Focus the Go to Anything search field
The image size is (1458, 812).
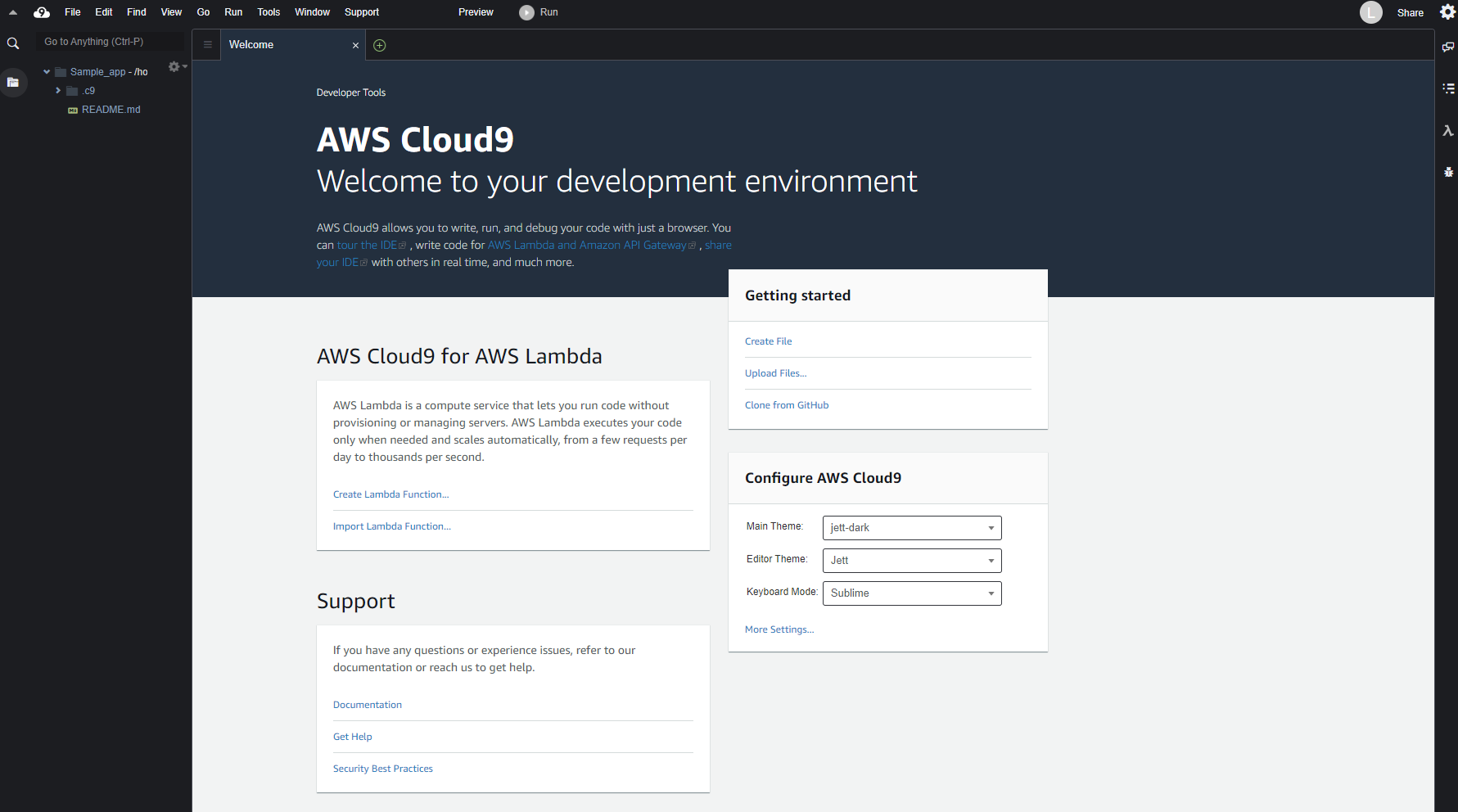click(110, 42)
